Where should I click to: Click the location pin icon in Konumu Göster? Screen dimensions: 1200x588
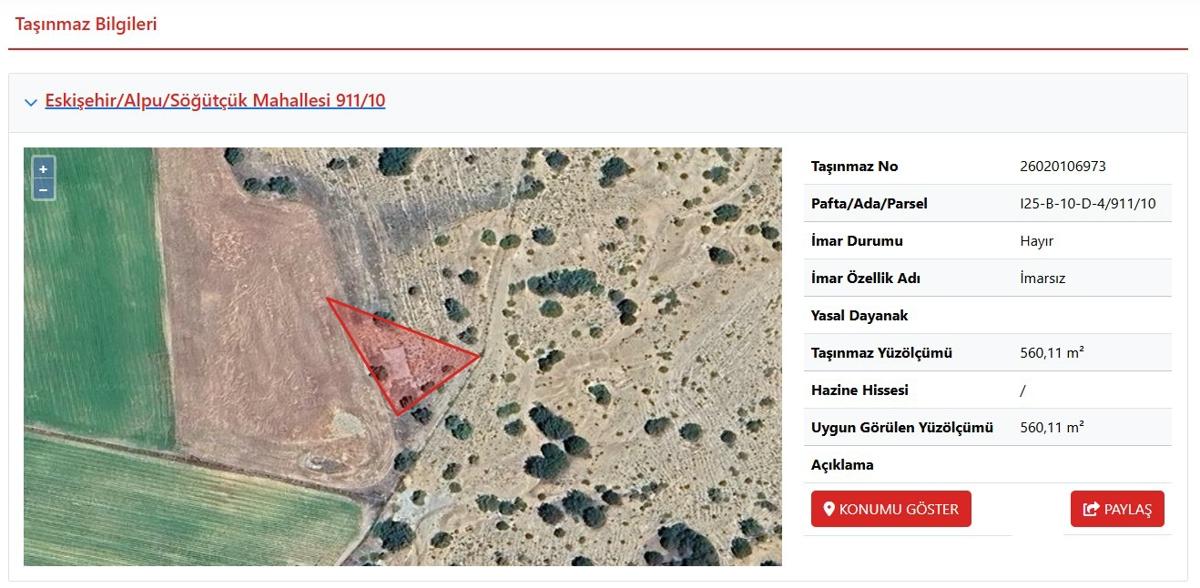pyautogui.click(x=829, y=509)
